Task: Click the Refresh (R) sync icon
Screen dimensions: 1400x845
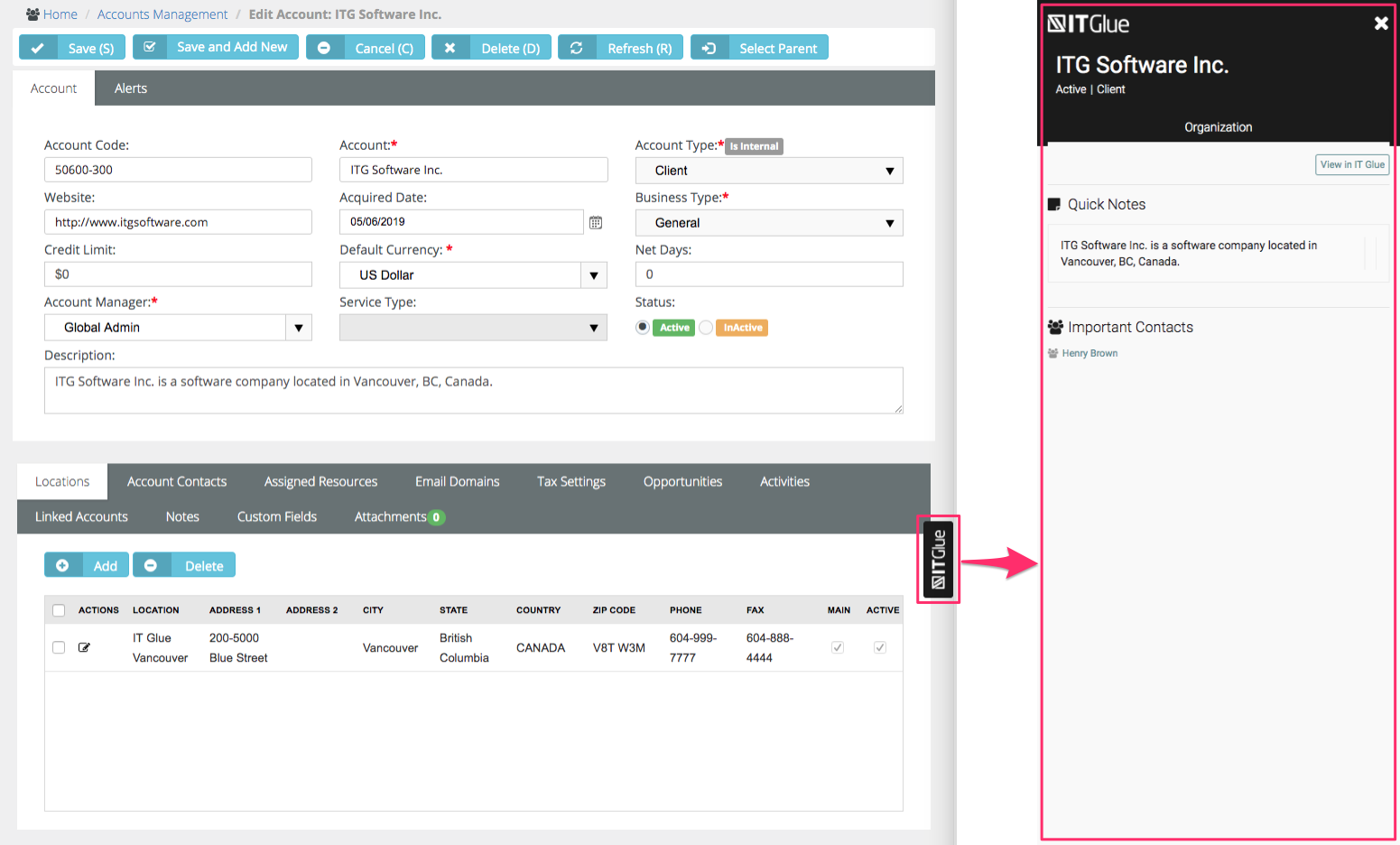Action: click(577, 48)
